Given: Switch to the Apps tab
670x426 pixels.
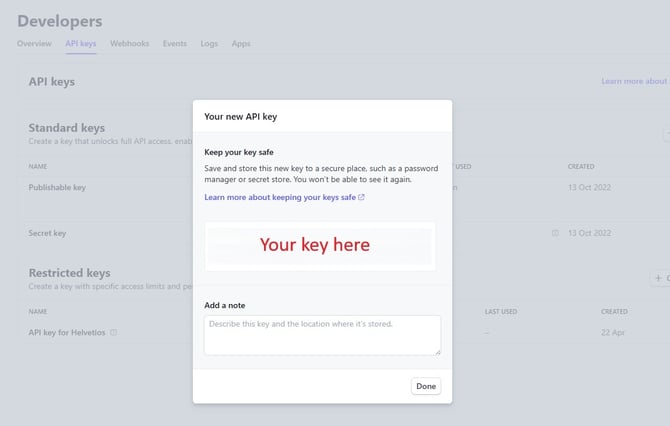Looking at the screenshot, I should [x=241, y=44].
